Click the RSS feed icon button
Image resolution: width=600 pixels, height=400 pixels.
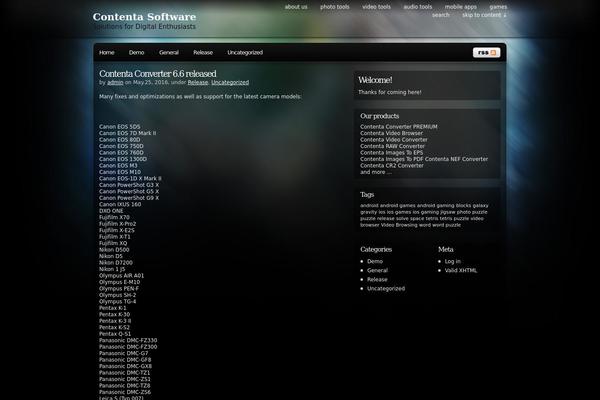[x=486, y=52]
